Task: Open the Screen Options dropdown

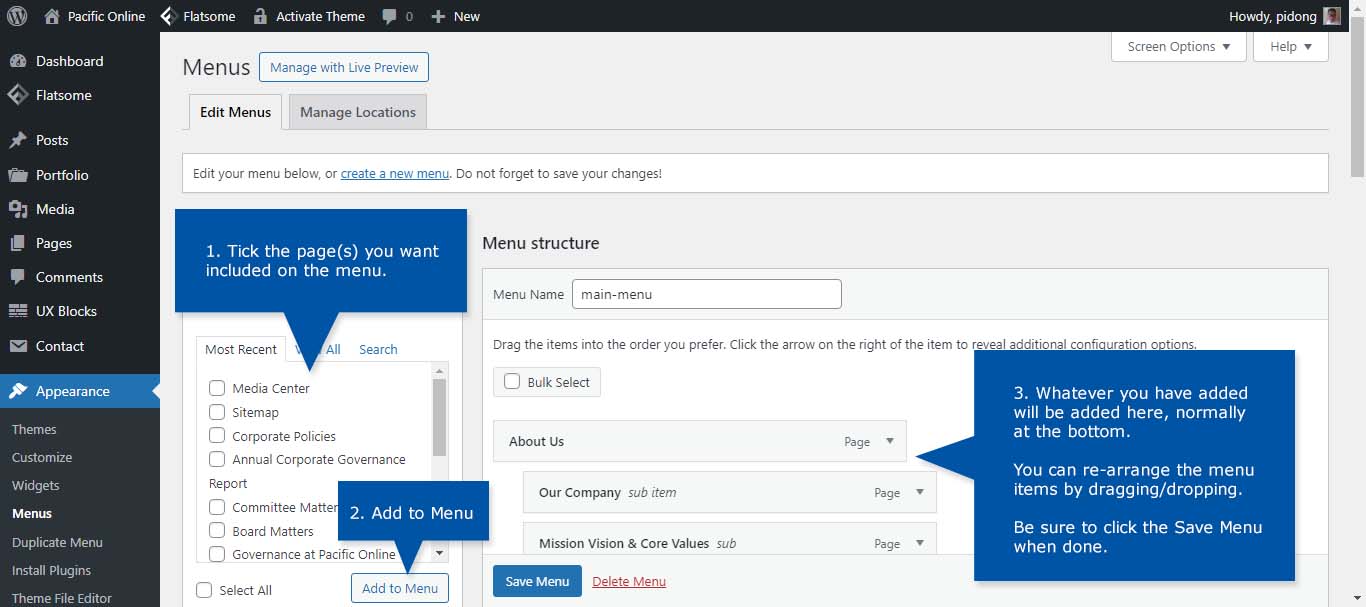Action: tap(1178, 47)
